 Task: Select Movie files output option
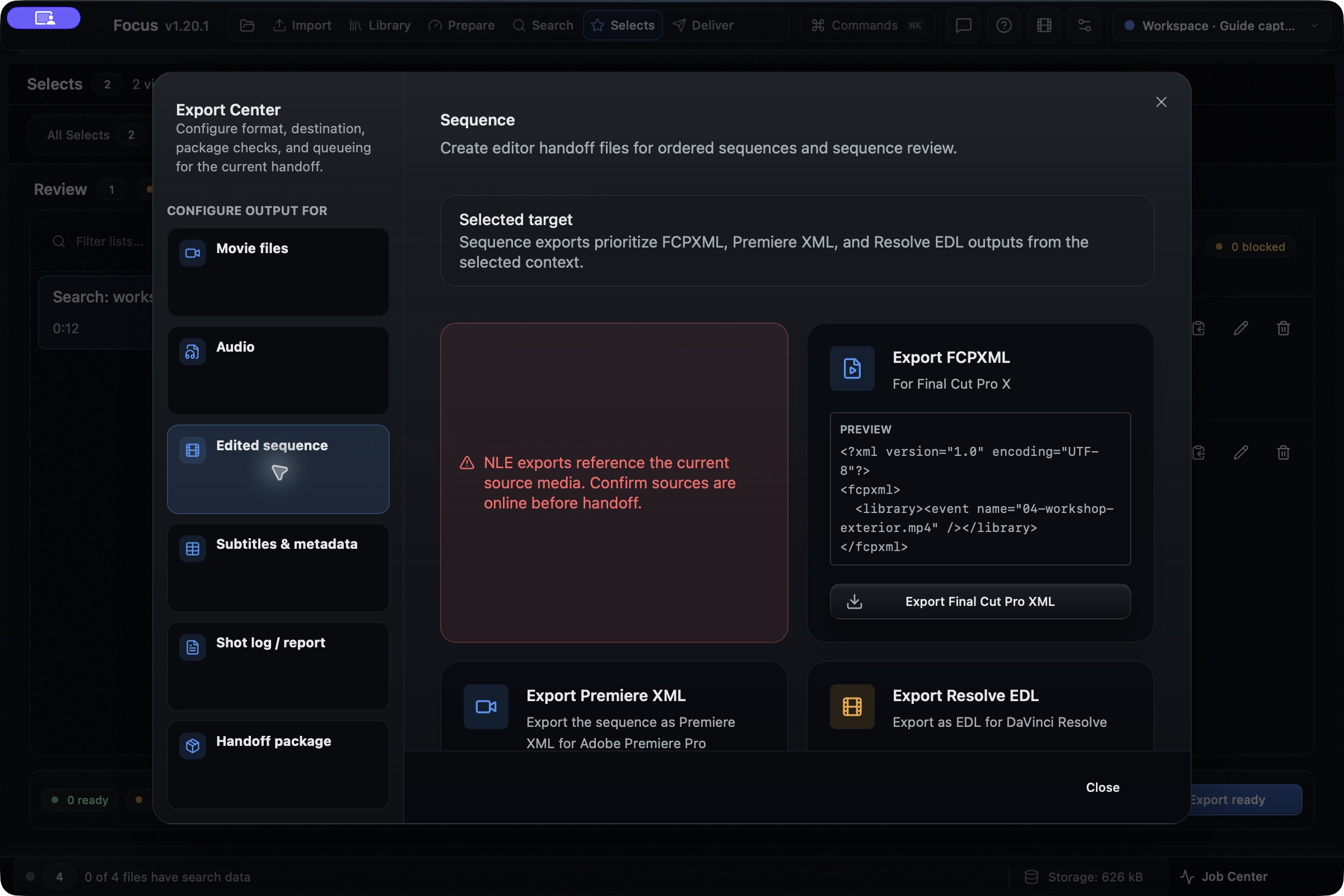278,272
